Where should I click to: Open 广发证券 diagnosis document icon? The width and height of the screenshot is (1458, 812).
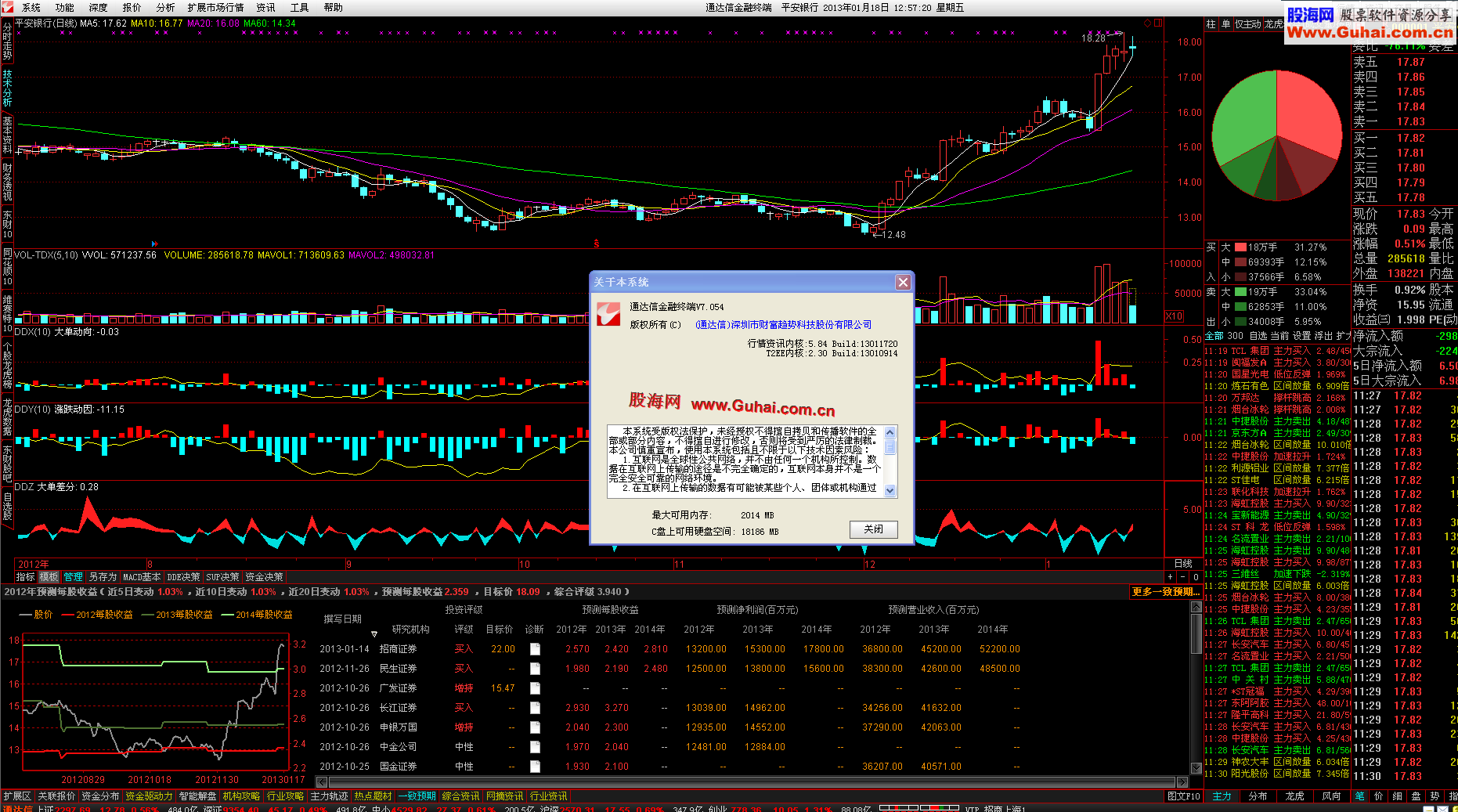click(x=535, y=688)
